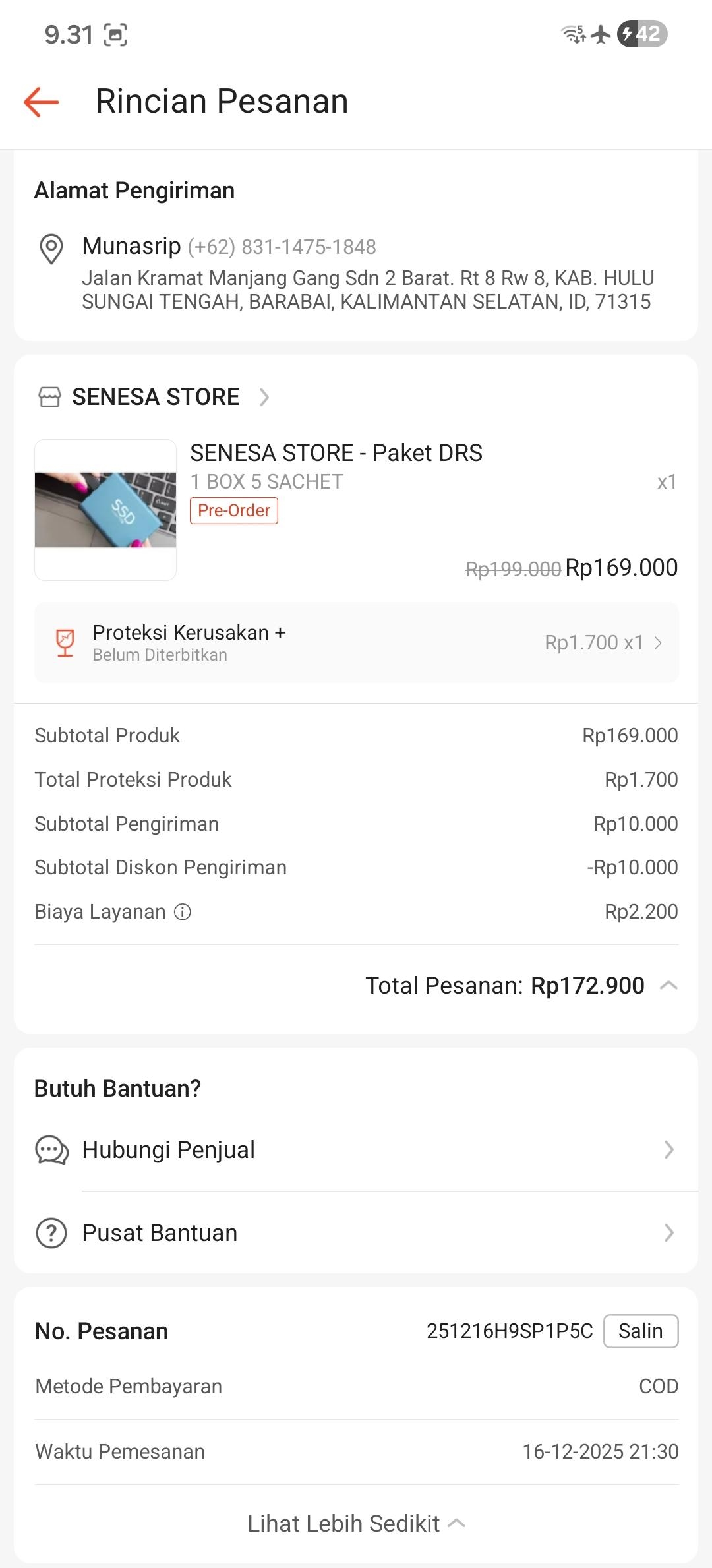
Task: Open Hubungi Penjual to contact seller
Action: pyautogui.click(x=169, y=1150)
